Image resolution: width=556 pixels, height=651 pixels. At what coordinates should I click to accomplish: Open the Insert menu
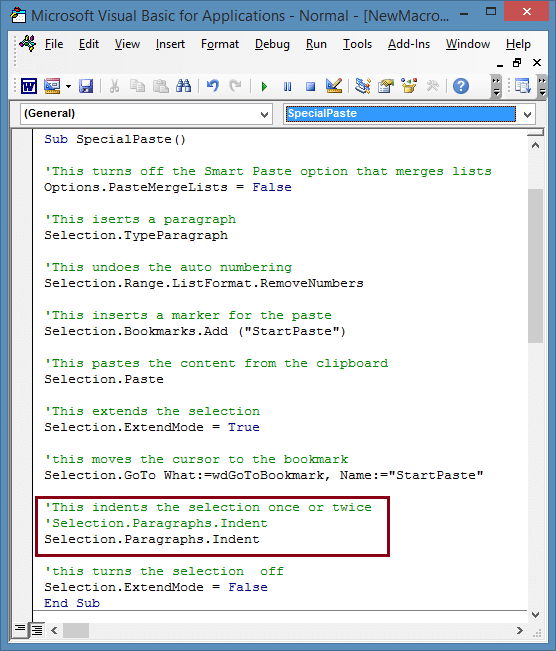170,44
